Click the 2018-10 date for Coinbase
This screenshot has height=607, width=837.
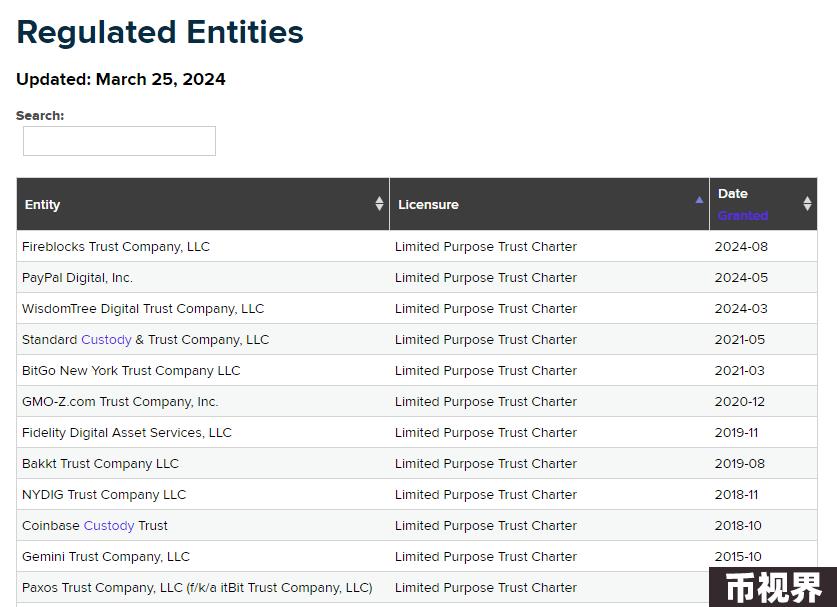point(738,525)
